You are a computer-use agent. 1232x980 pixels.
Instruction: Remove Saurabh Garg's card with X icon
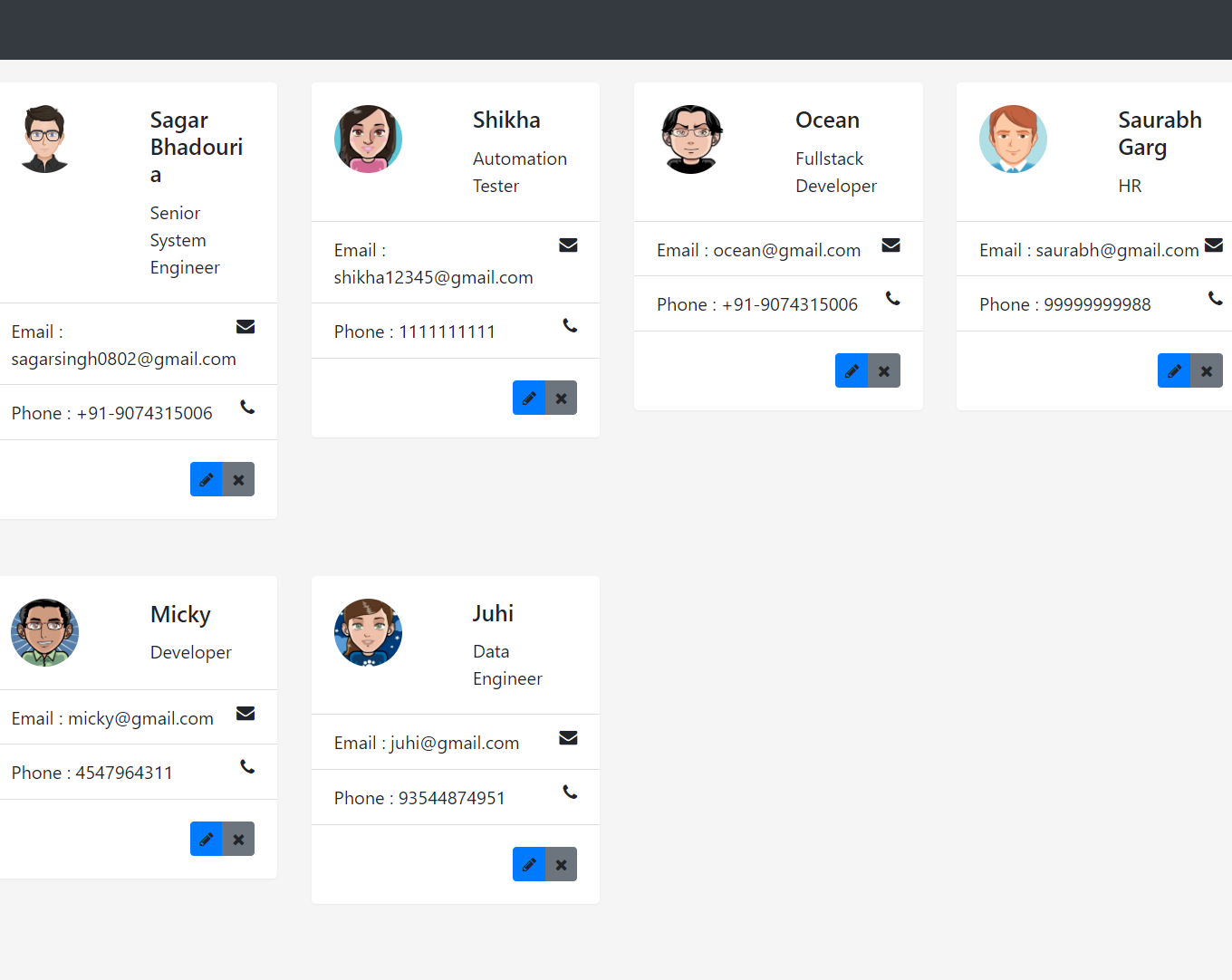point(1206,370)
